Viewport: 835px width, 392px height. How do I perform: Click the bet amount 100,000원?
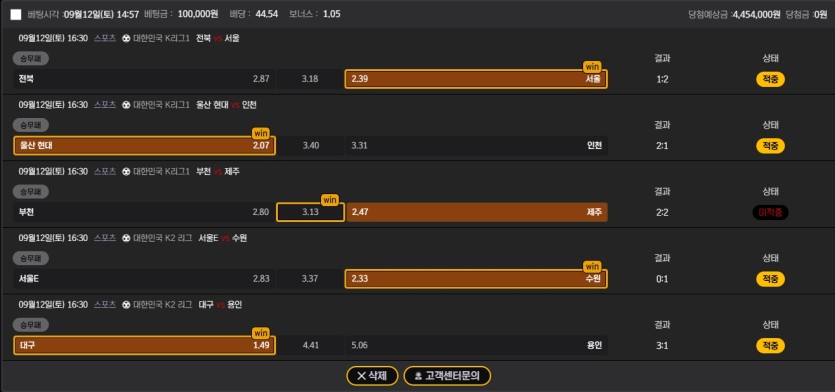pyautogui.click(x=199, y=14)
